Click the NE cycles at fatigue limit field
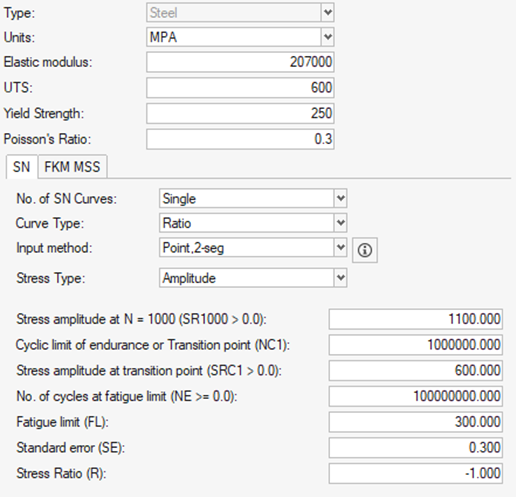 point(416,396)
